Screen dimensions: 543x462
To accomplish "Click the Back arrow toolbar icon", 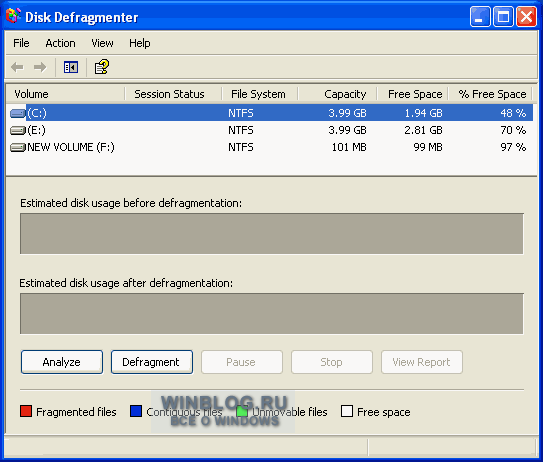I will (x=17, y=67).
